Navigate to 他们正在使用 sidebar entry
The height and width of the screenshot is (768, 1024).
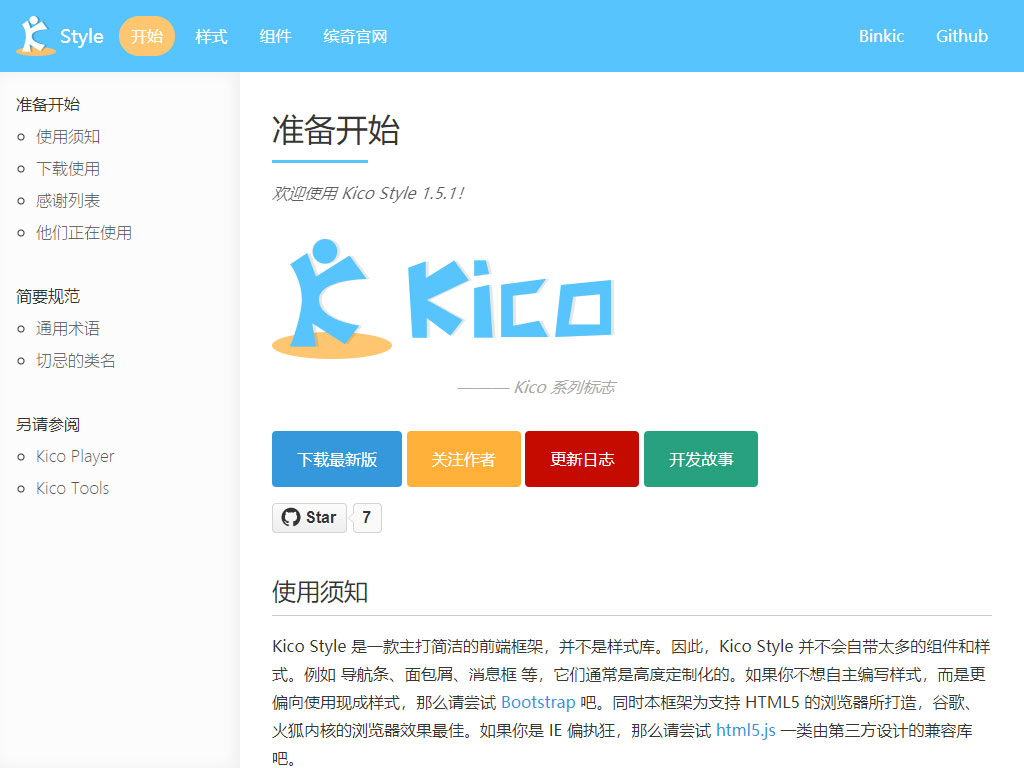84,233
